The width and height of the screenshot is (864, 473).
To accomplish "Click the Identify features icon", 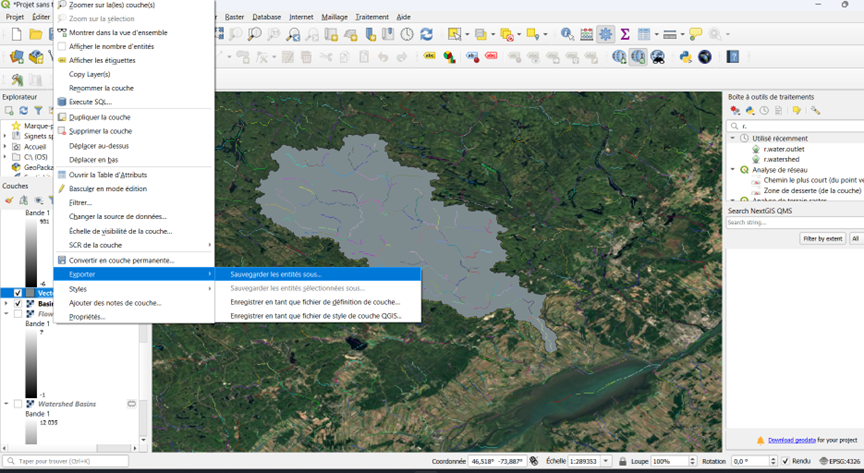I will click(567, 34).
